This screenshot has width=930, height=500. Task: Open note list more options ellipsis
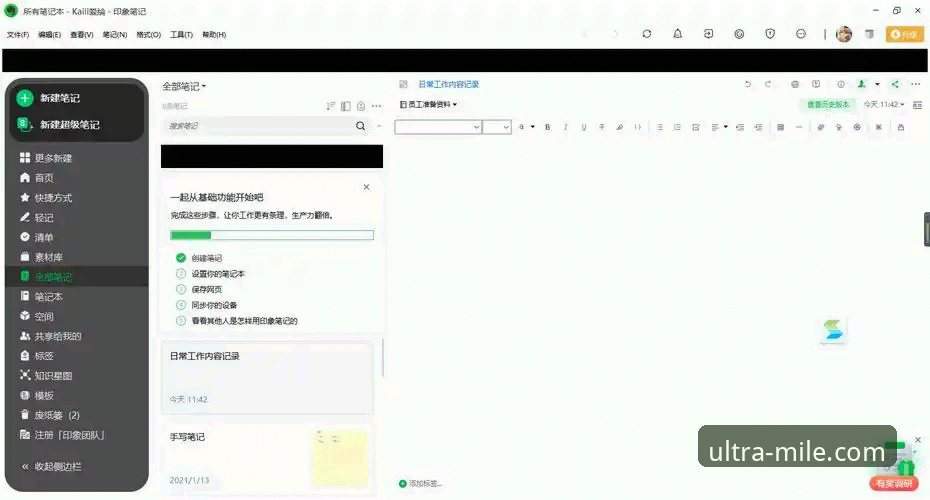coord(376,106)
